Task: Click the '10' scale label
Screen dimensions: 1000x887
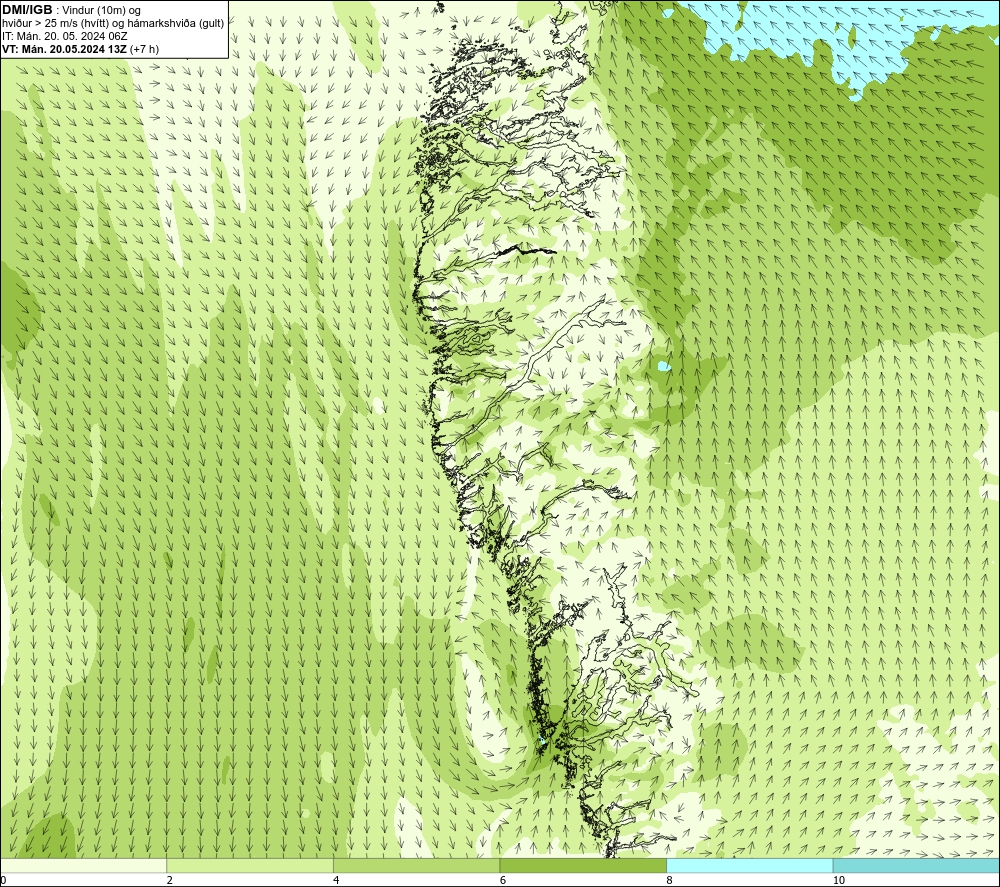Action: click(x=839, y=880)
